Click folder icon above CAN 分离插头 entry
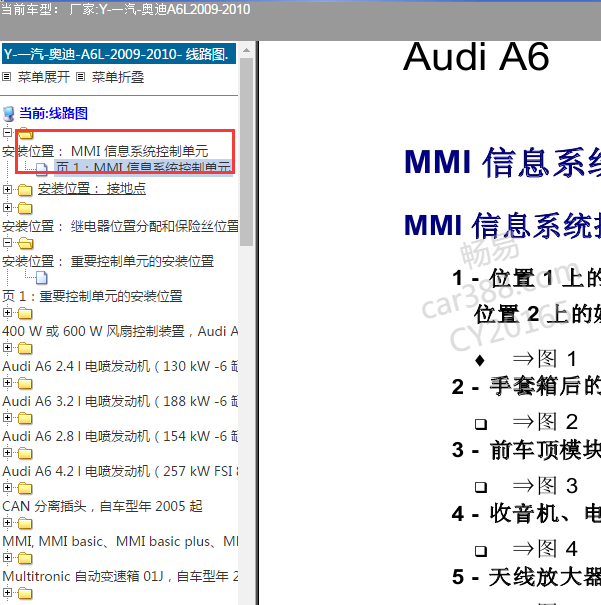 (25, 488)
